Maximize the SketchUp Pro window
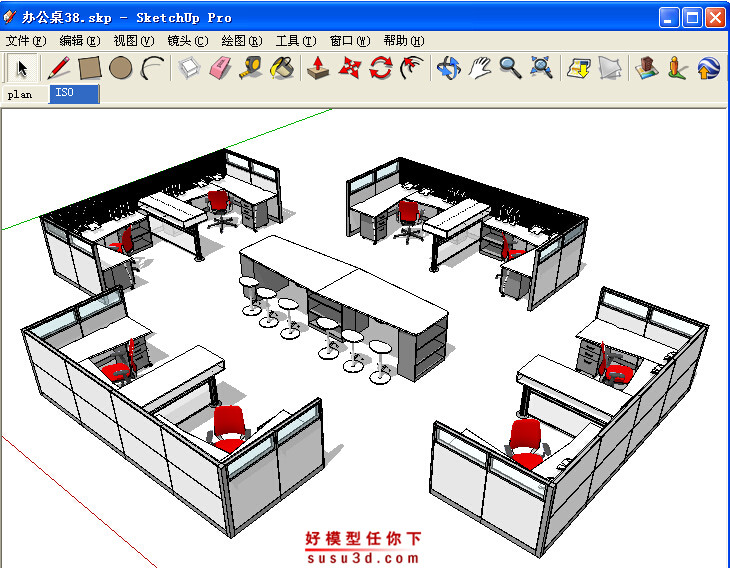 click(x=692, y=18)
